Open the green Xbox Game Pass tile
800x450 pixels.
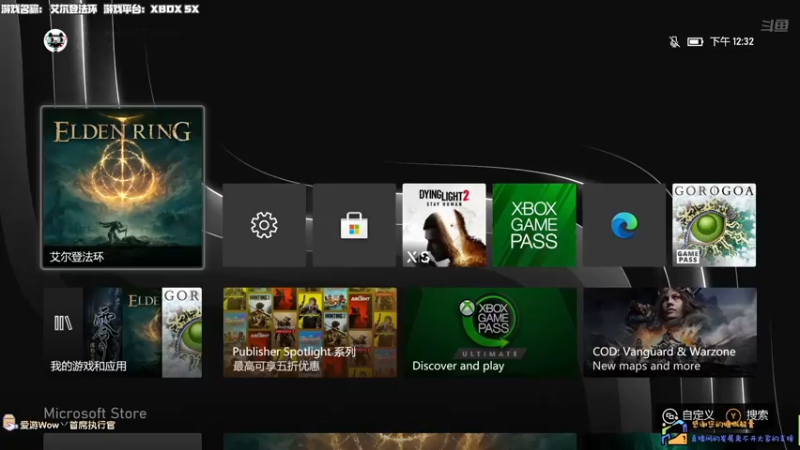pyautogui.click(x=534, y=225)
